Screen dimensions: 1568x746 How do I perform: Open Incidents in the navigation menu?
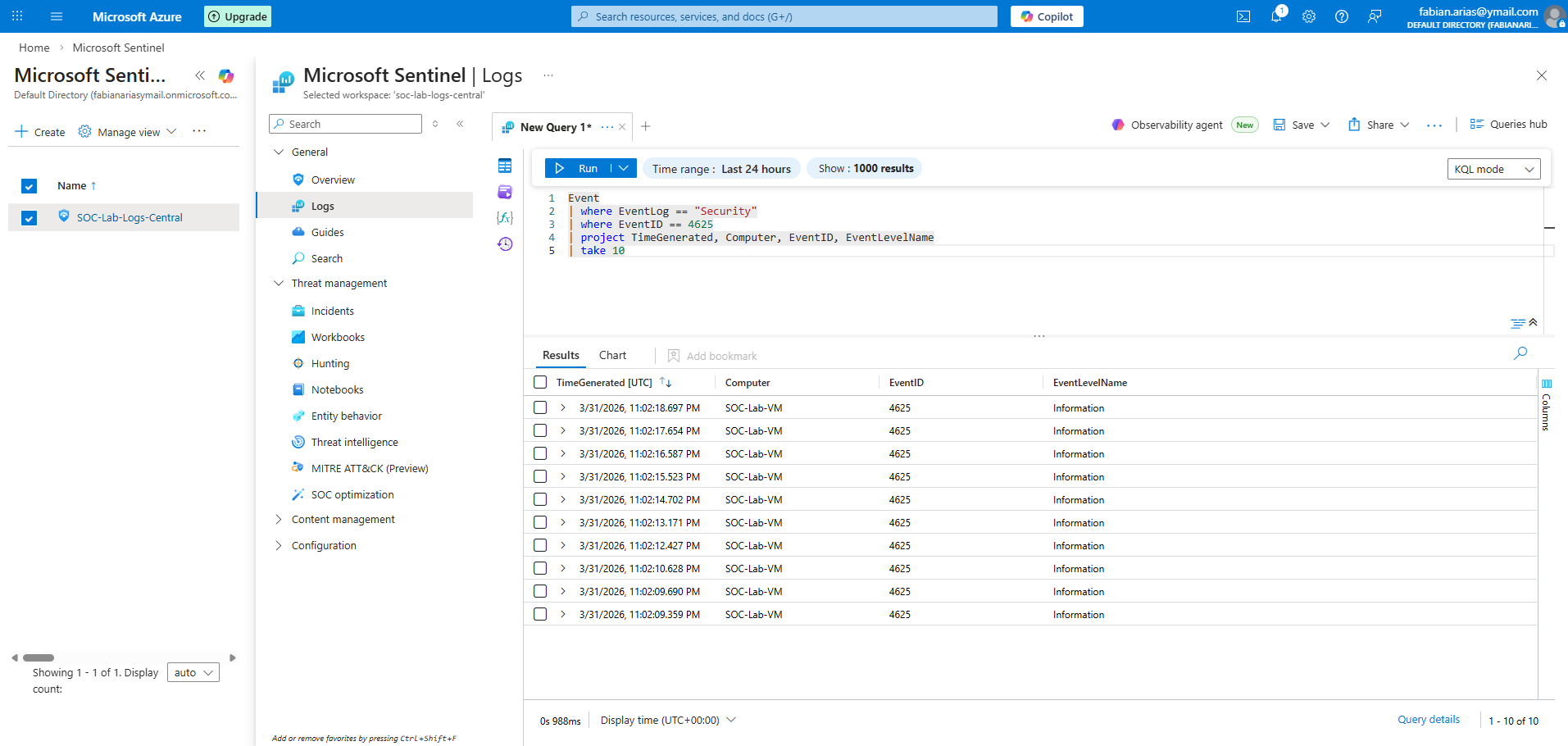(x=332, y=311)
